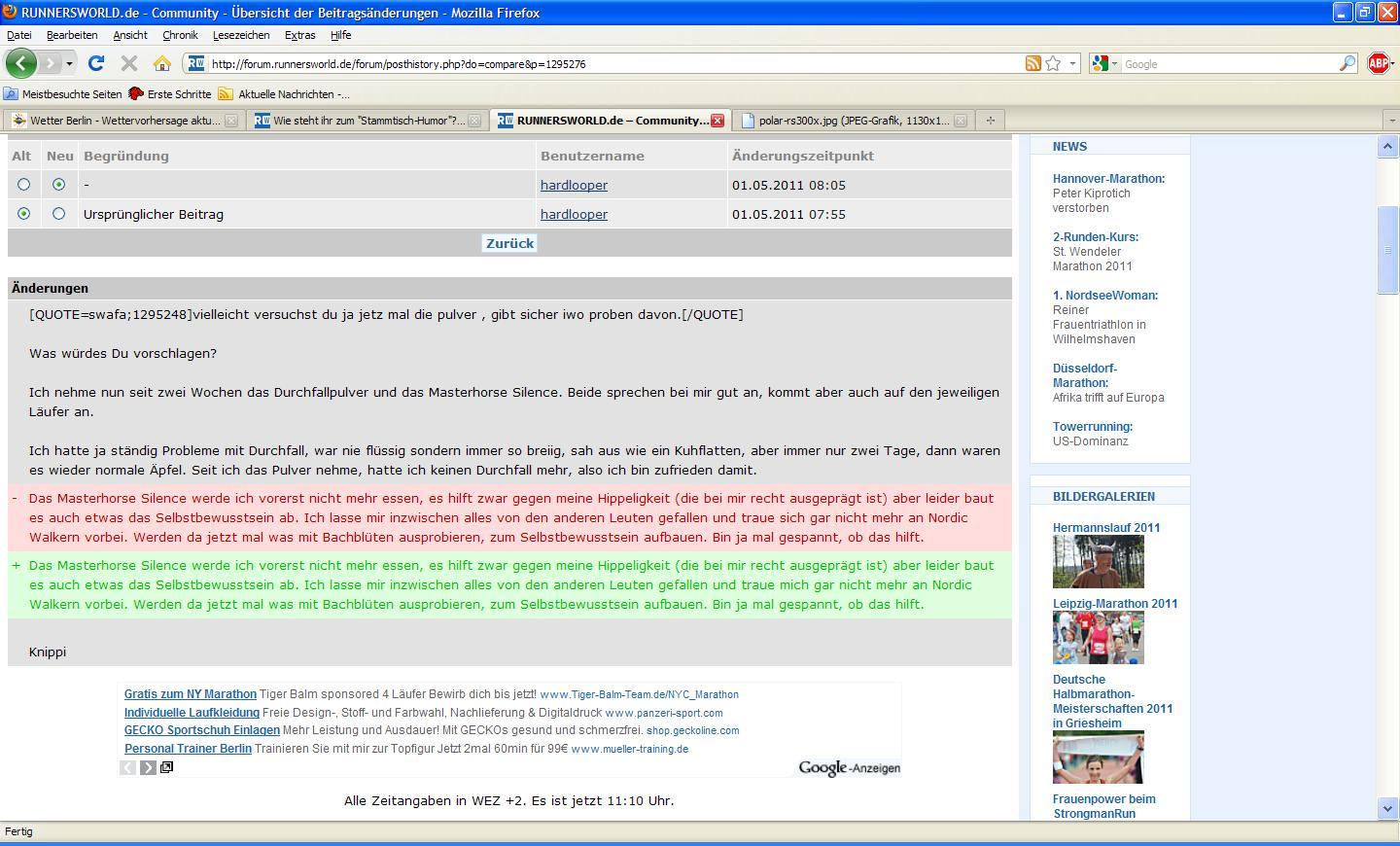The image size is (1400, 846).
Task: Open the GECKO Sportschuh Einlagen ad
Action: [x=202, y=730]
